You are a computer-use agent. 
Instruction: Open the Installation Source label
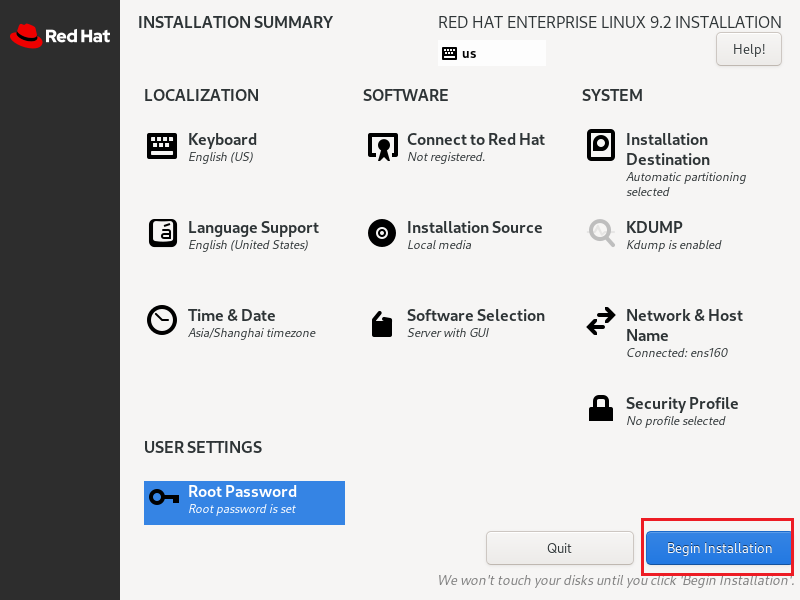(x=474, y=227)
